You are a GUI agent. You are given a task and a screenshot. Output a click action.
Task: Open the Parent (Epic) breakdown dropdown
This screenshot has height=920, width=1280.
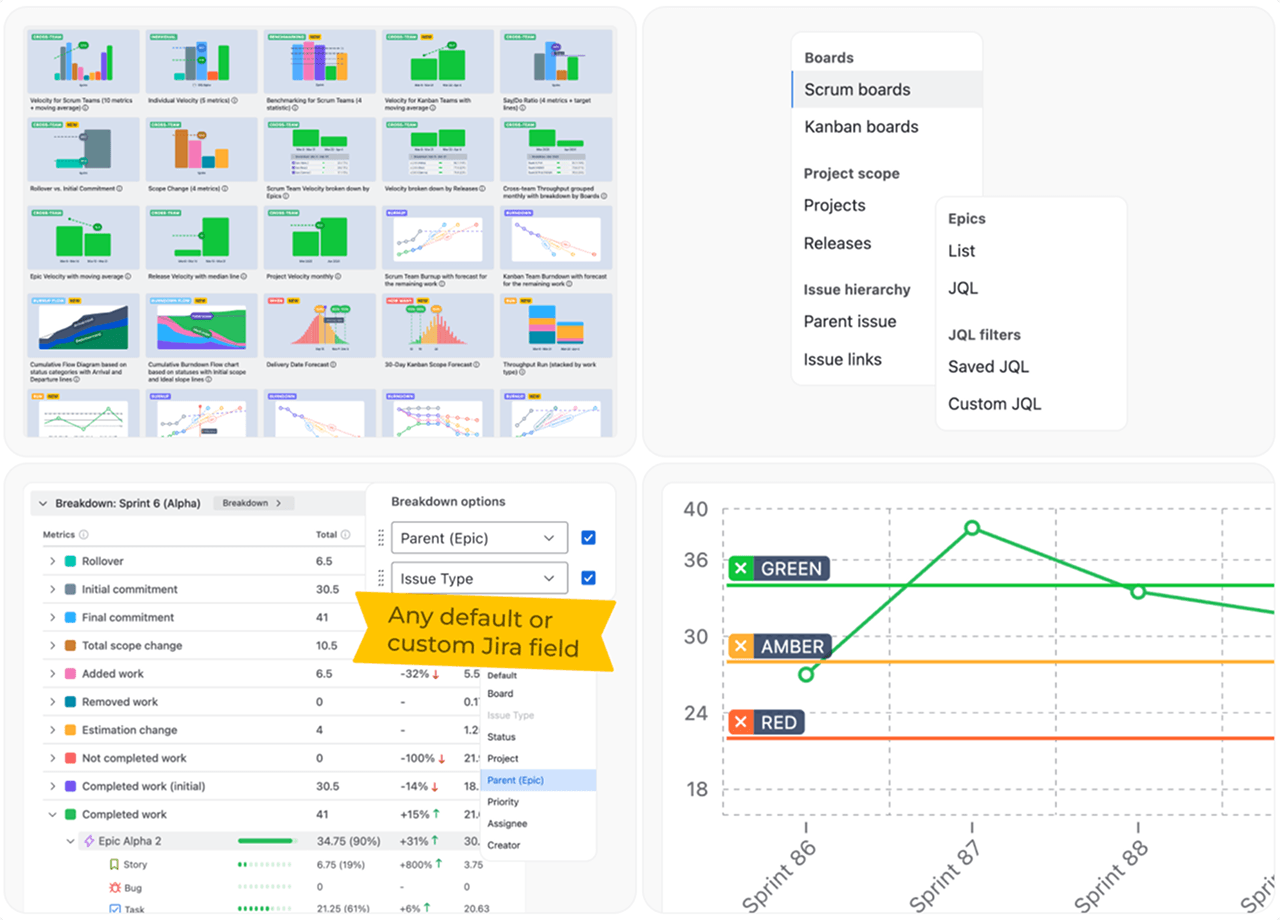click(x=479, y=538)
